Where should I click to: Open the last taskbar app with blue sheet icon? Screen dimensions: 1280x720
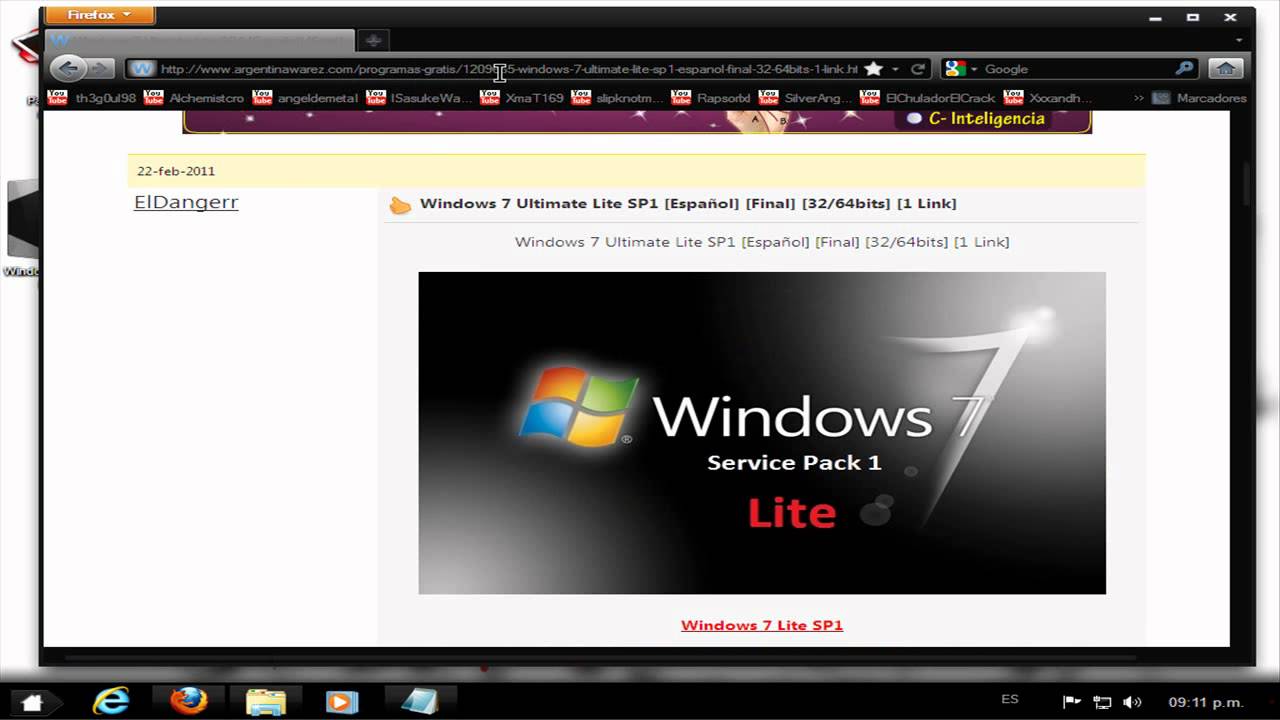pyautogui.click(x=419, y=701)
